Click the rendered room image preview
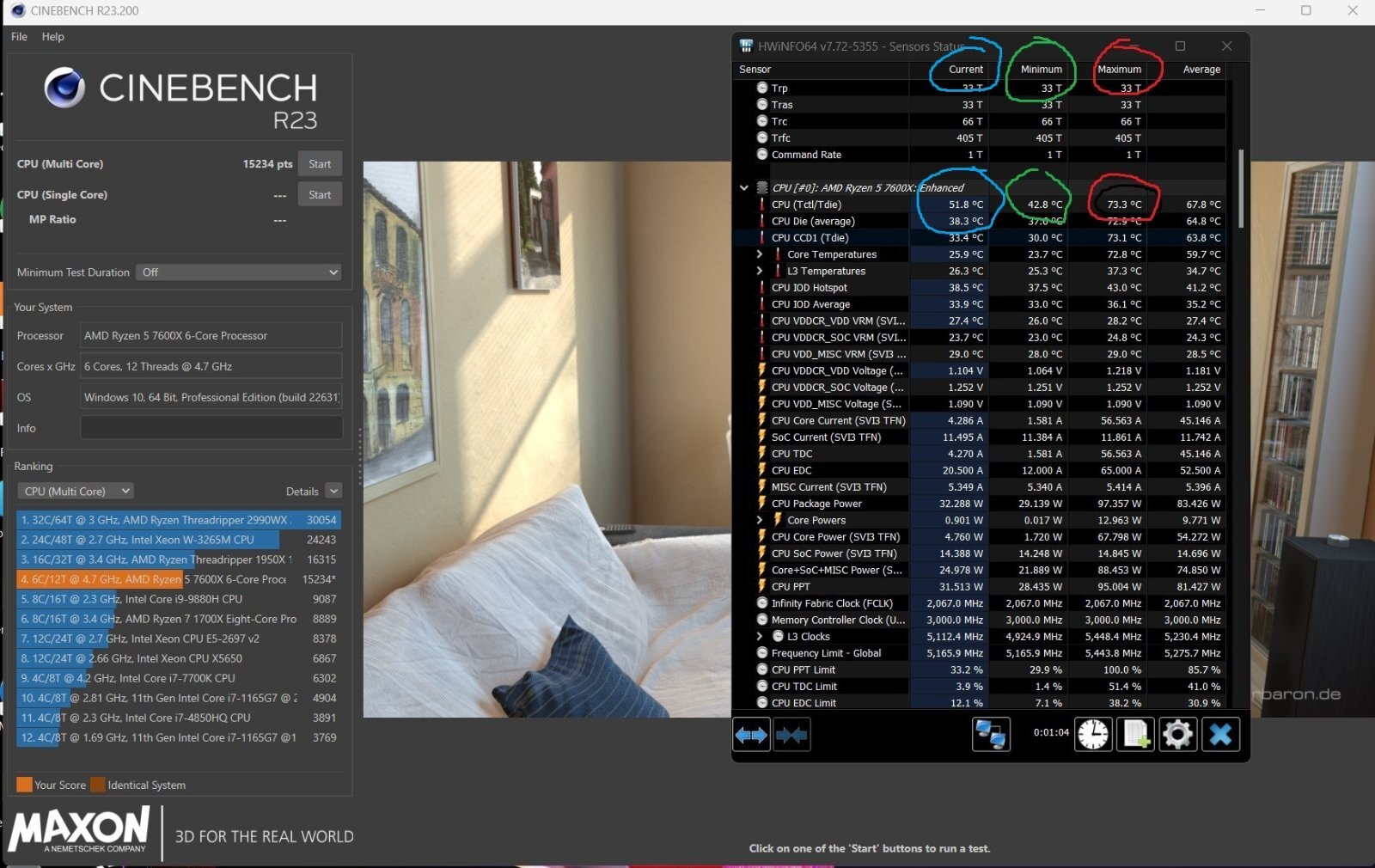This screenshot has height=868, width=1375. click(547, 439)
